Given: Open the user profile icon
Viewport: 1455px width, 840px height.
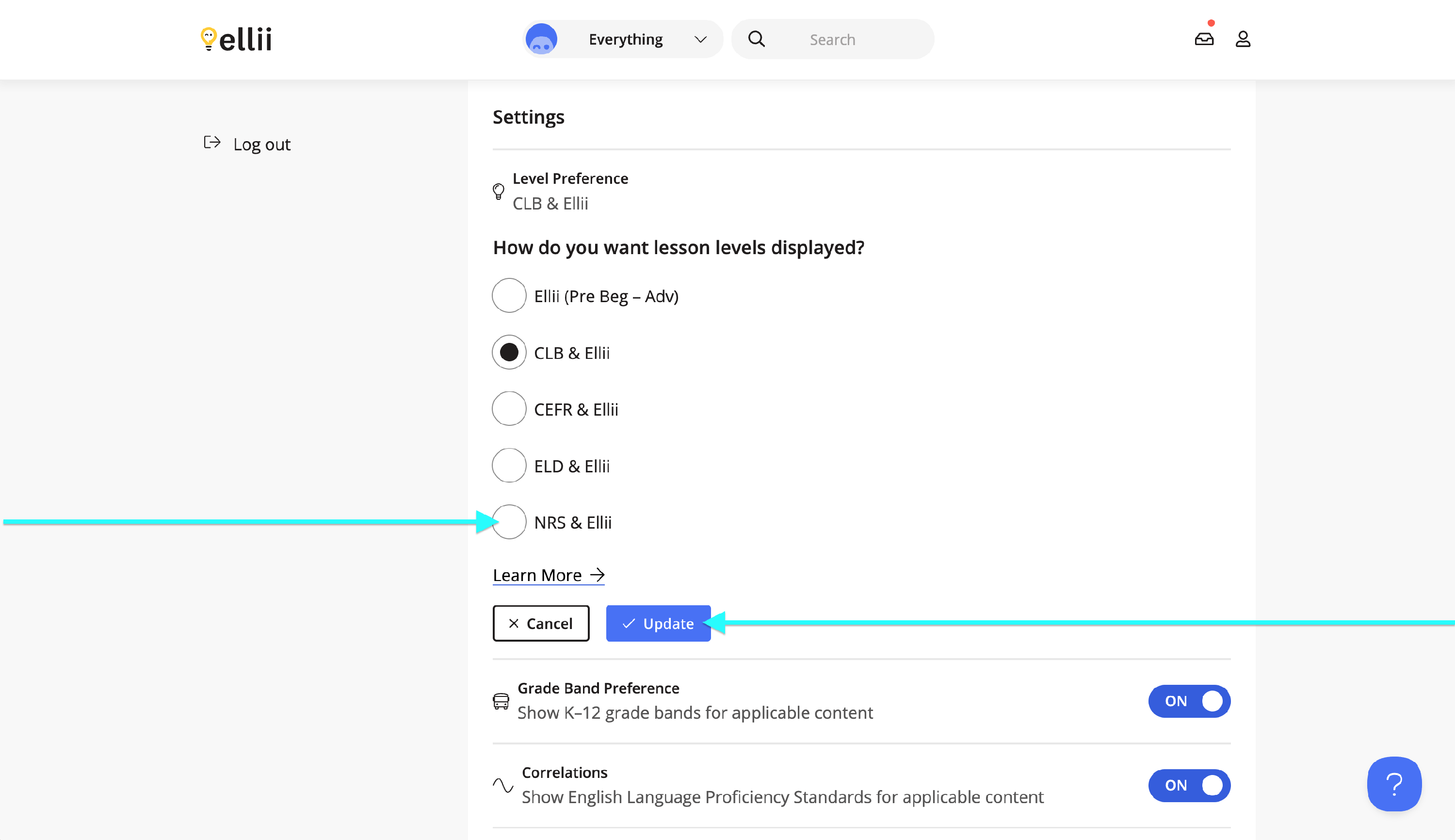Looking at the screenshot, I should [x=1242, y=39].
